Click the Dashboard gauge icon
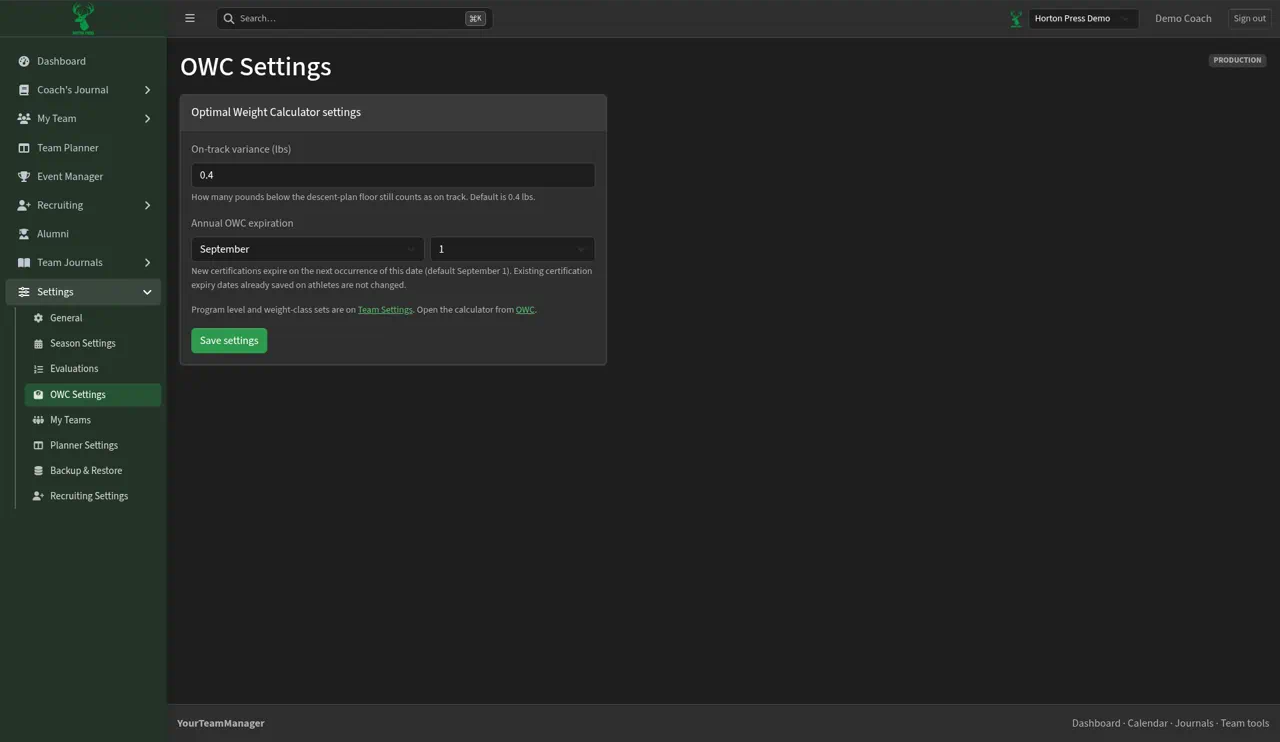This screenshot has height=742, width=1280. 24,61
